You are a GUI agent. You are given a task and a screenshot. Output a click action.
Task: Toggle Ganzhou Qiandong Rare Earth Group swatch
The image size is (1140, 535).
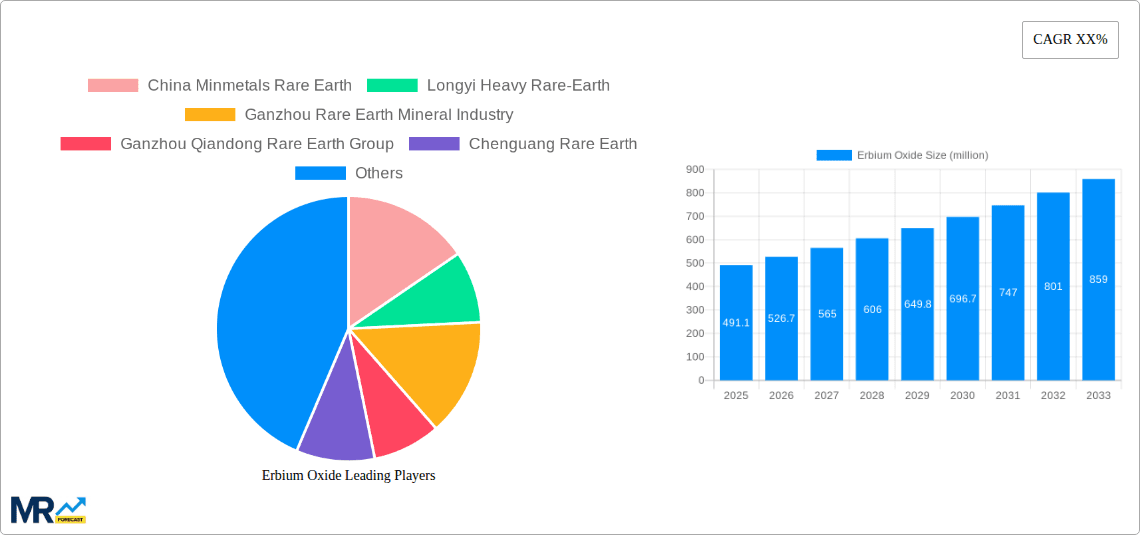pos(86,144)
